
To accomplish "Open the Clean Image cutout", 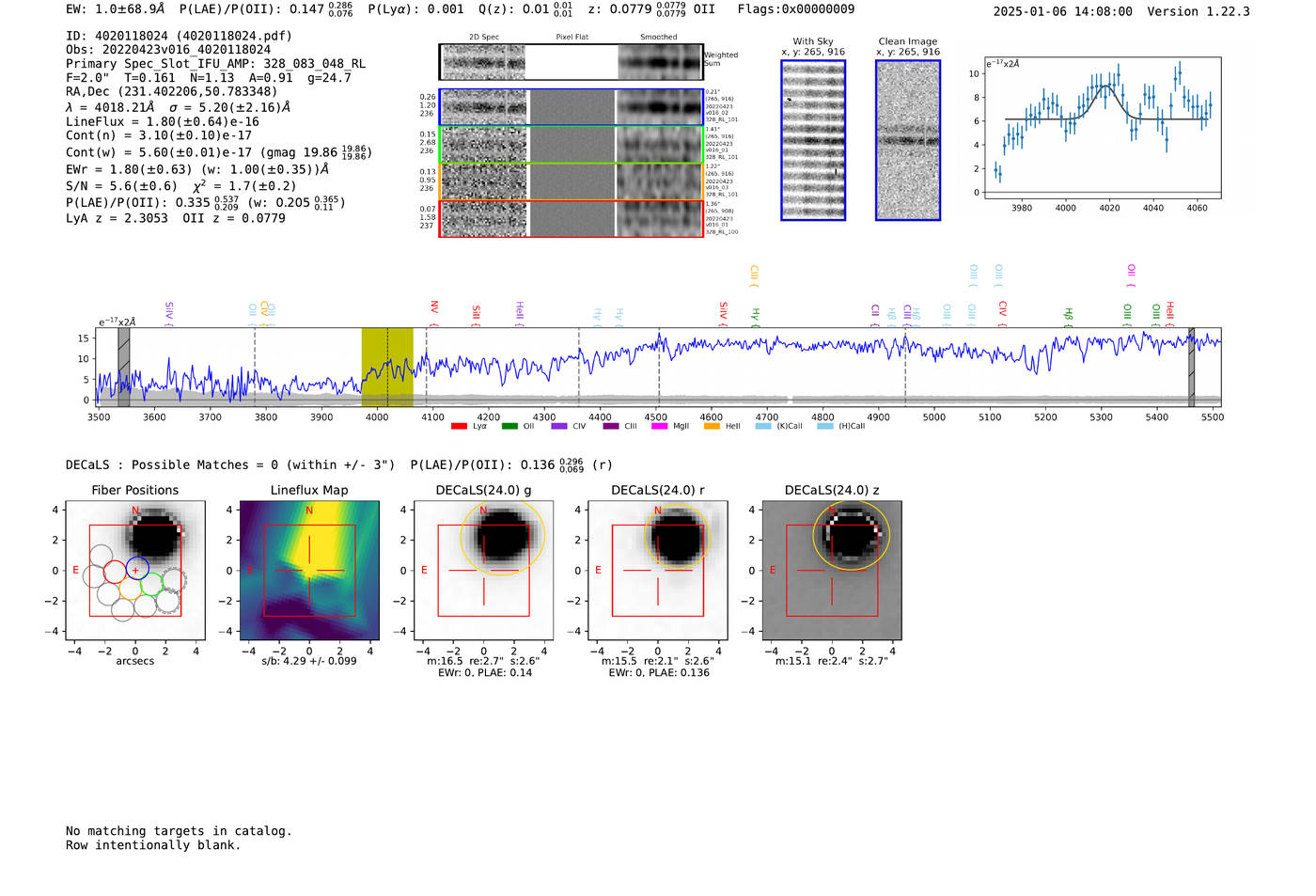I will (x=908, y=140).
